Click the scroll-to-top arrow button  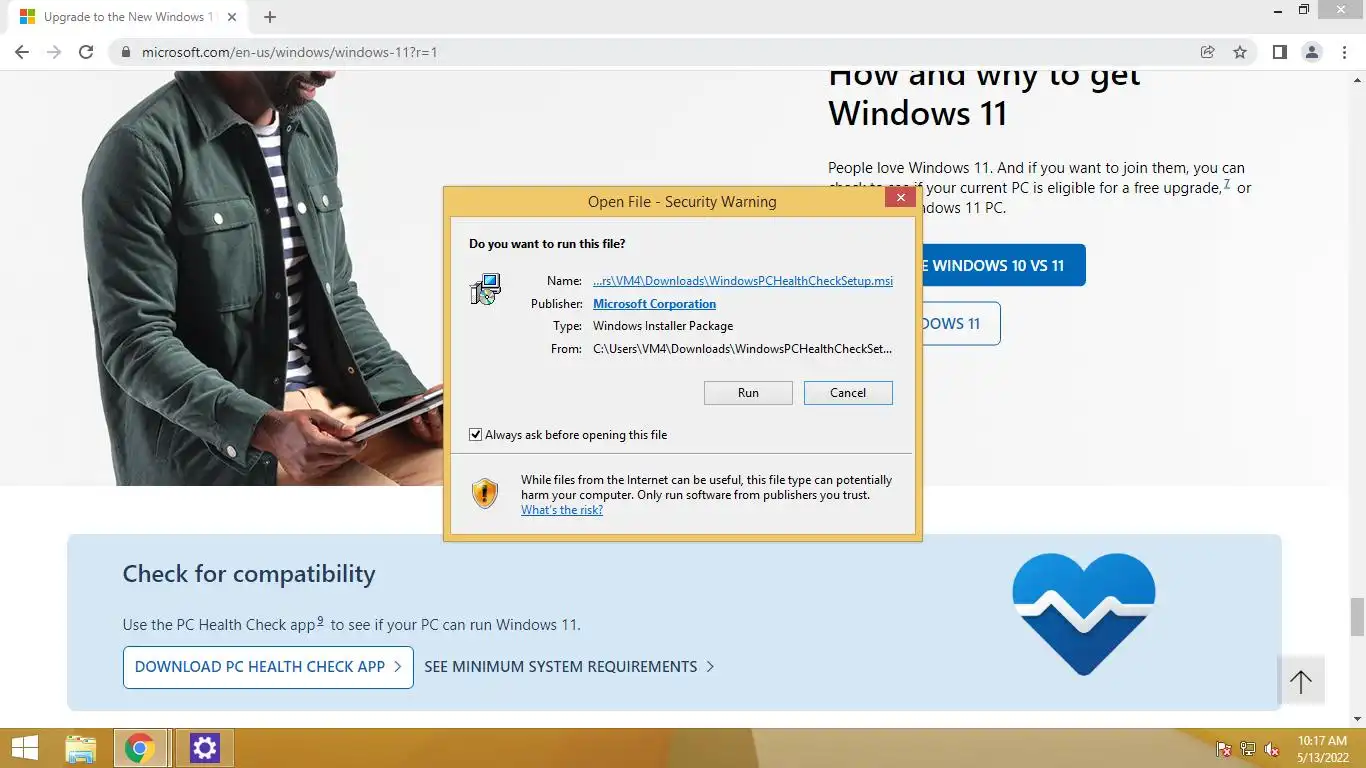coord(1301,682)
